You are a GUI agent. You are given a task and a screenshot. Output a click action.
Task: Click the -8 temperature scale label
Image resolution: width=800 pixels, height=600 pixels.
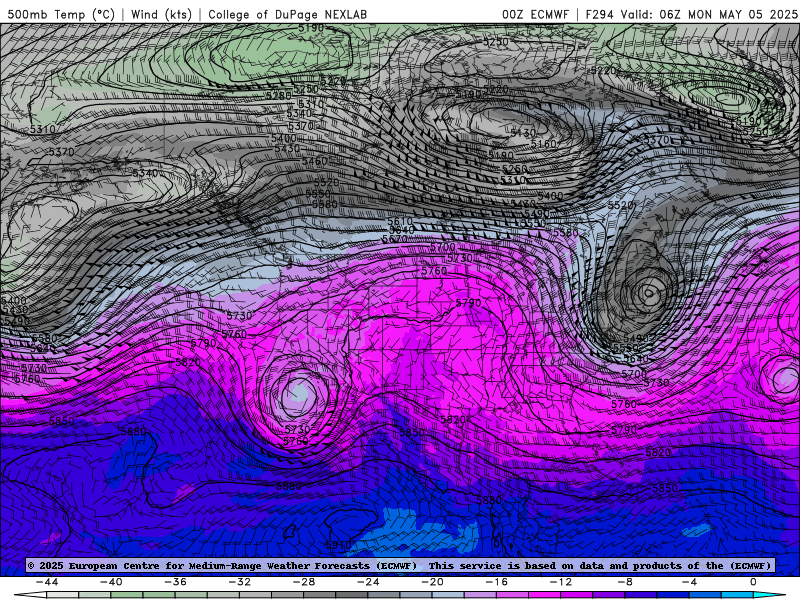626,582
